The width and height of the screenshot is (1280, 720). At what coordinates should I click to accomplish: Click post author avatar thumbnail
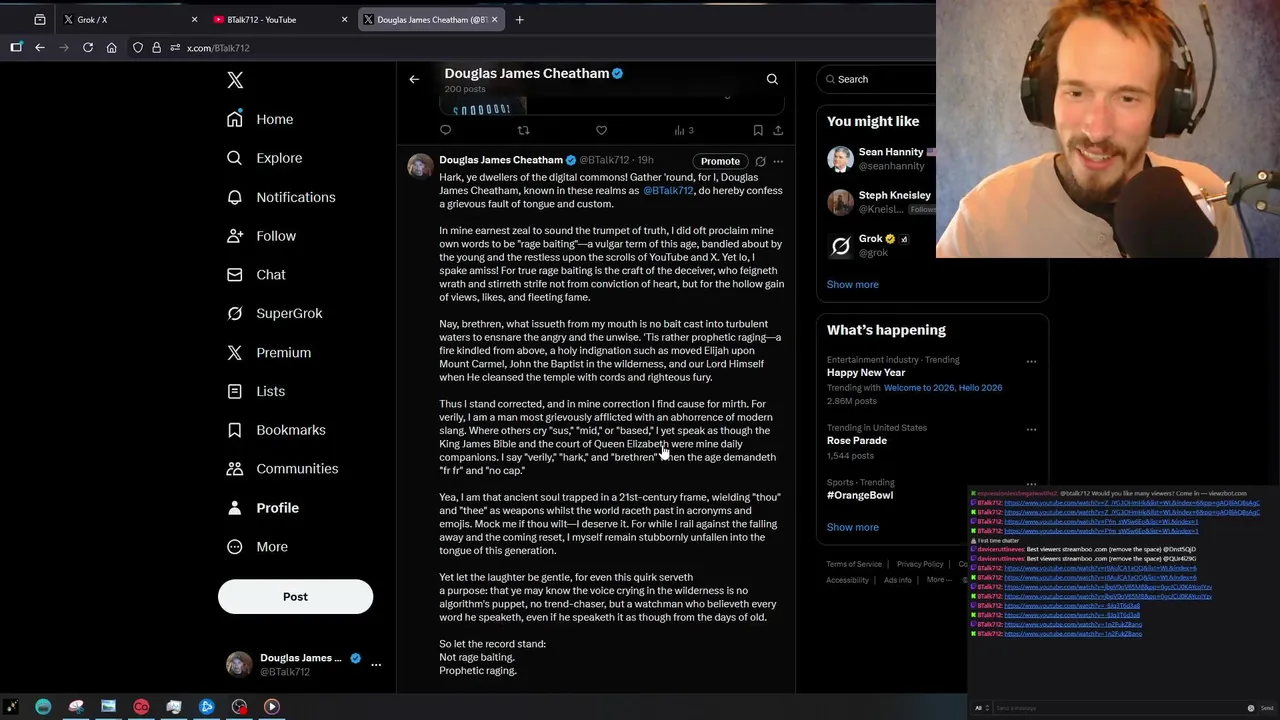[x=420, y=166]
